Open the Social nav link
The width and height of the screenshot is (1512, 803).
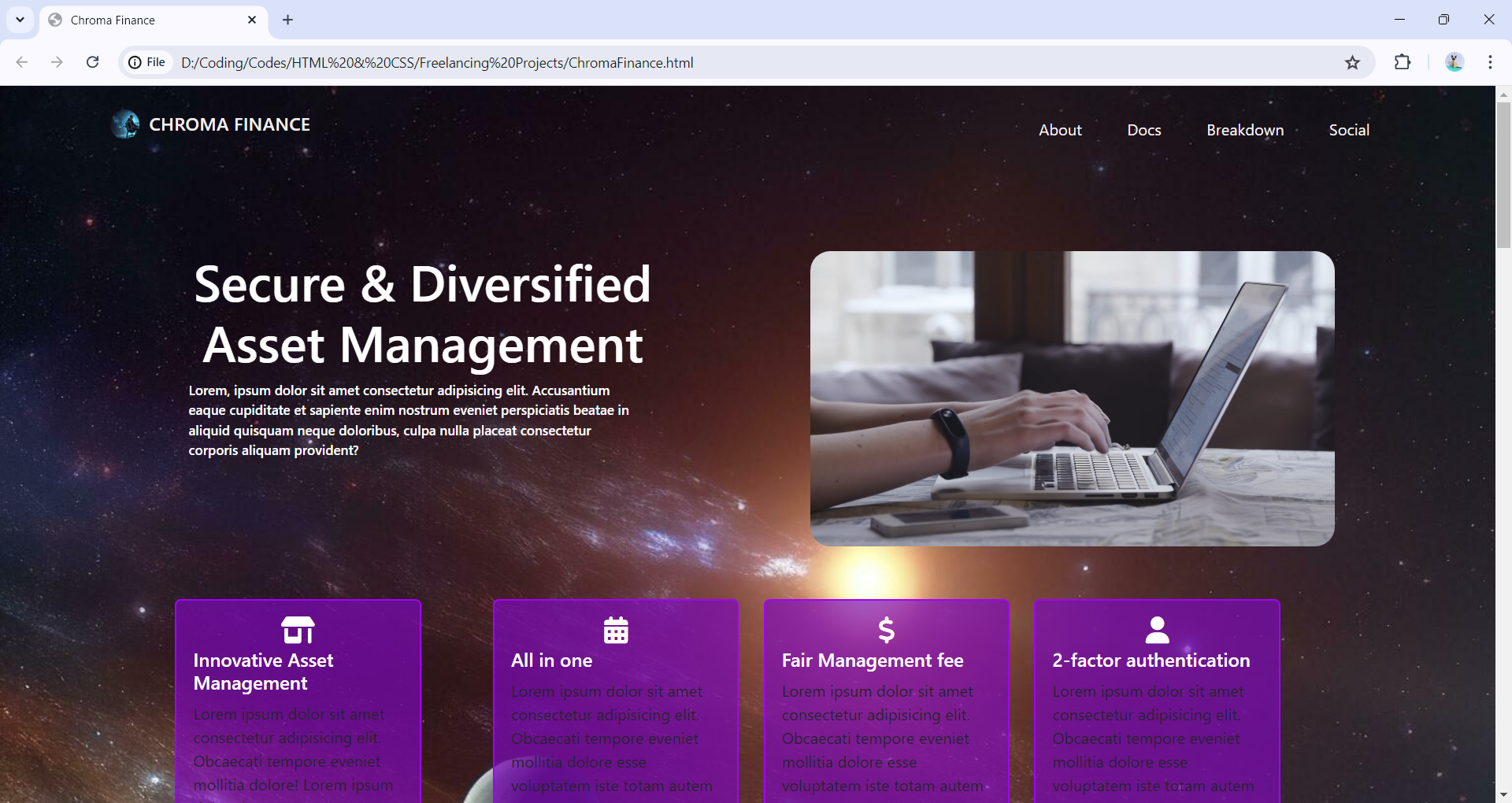(1349, 130)
